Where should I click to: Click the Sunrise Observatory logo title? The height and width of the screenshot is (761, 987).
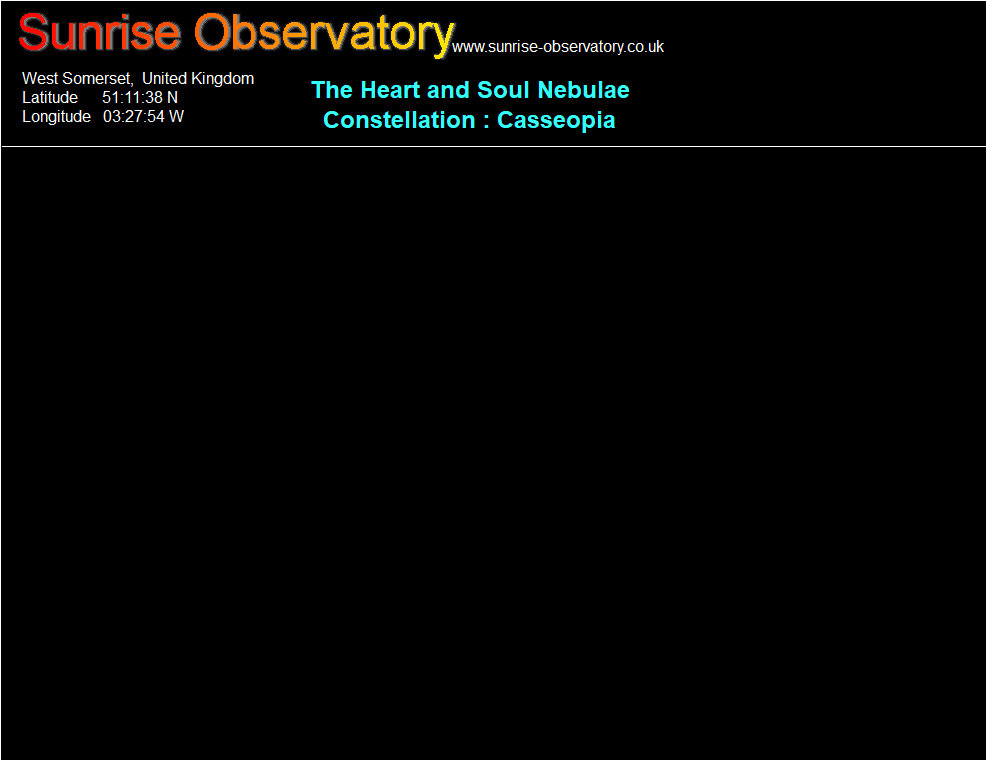click(x=236, y=34)
